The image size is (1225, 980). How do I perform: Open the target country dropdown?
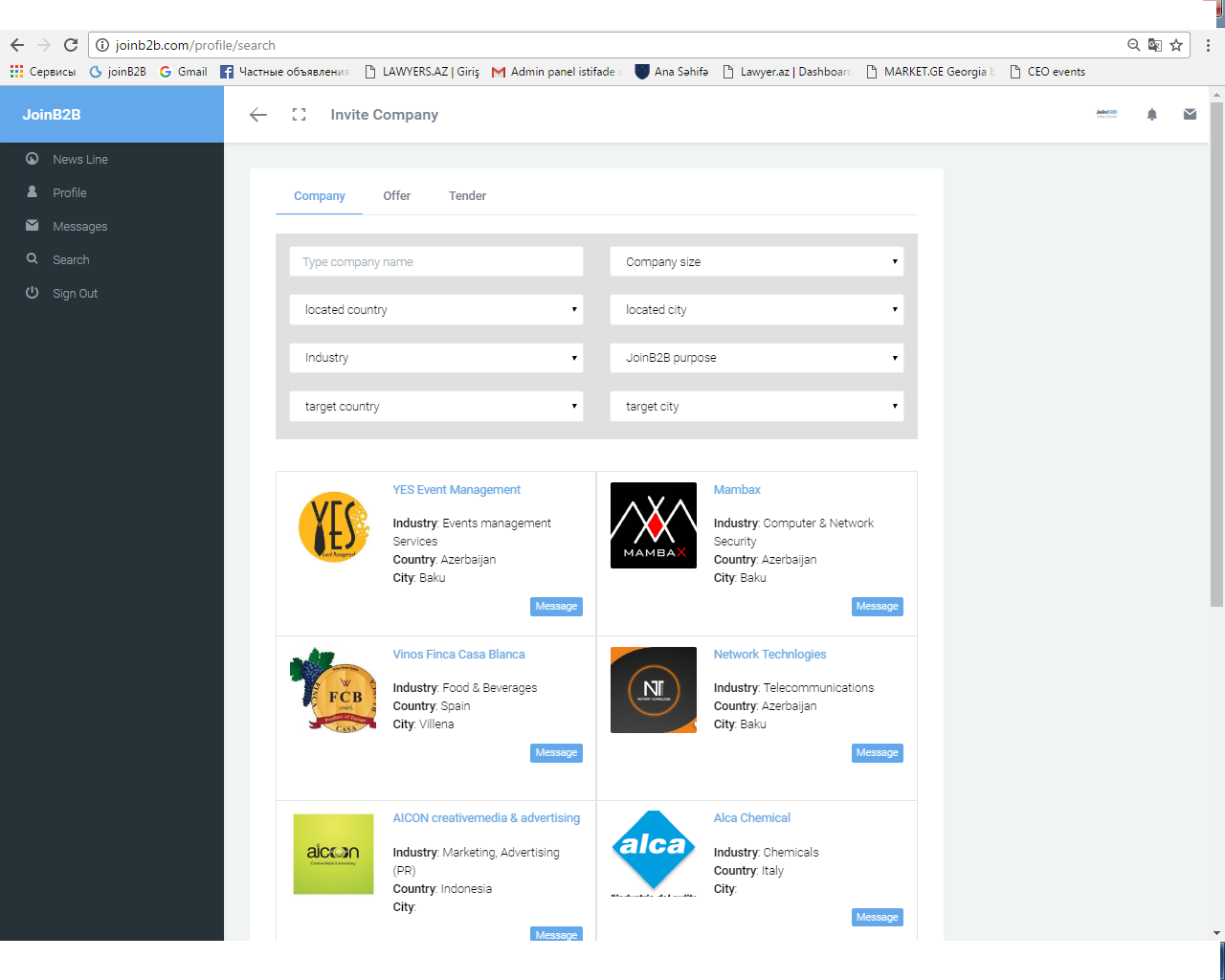(436, 407)
